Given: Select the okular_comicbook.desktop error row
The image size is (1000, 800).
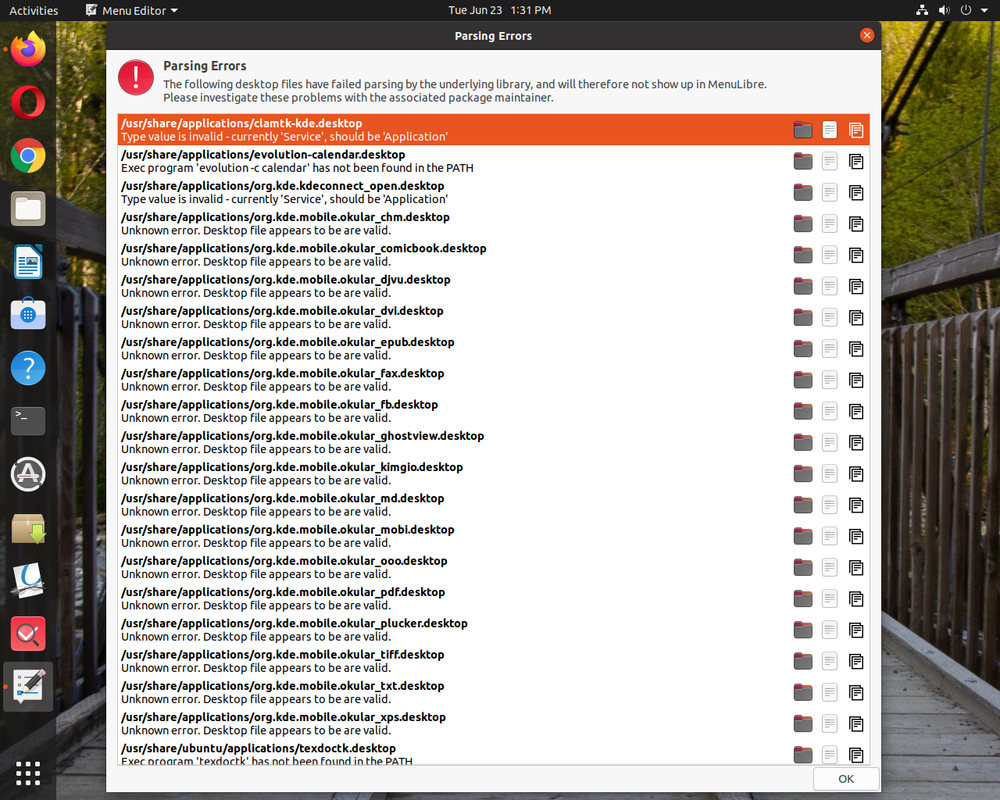Looking at the screenshot, I should coord(494,255).
